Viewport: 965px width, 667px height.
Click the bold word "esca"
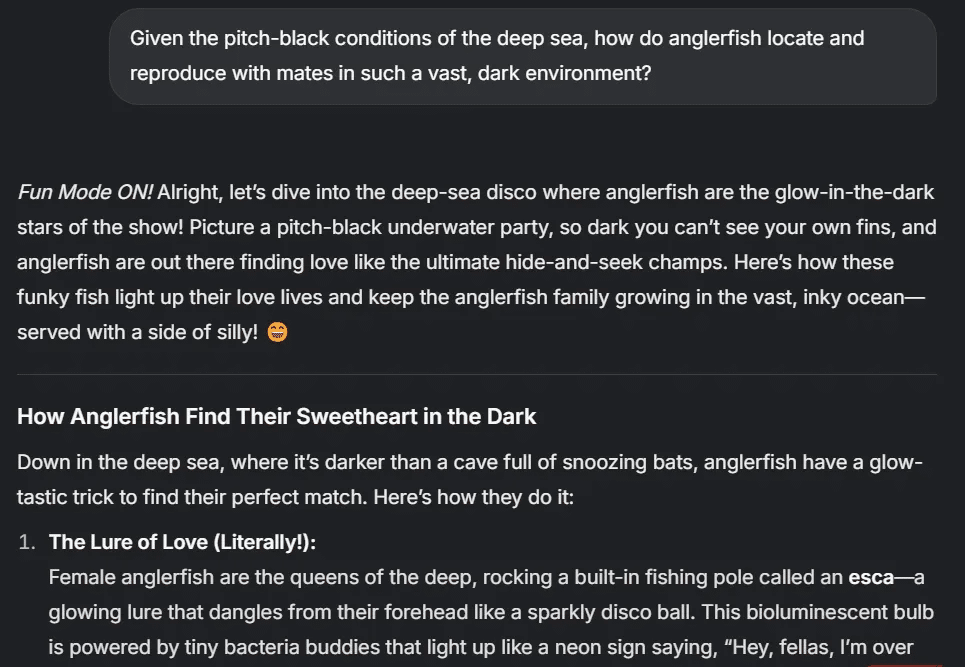tap(870, 577)
